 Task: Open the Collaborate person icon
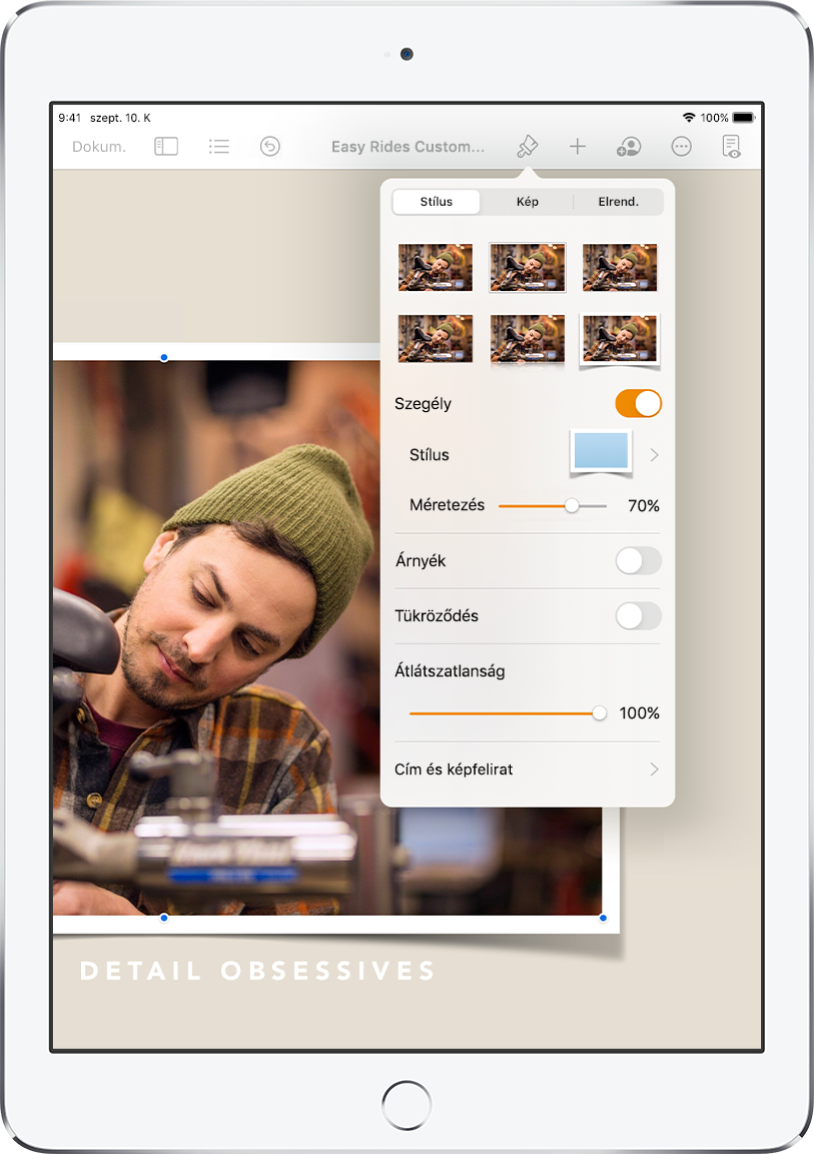[x=629, y=146]
